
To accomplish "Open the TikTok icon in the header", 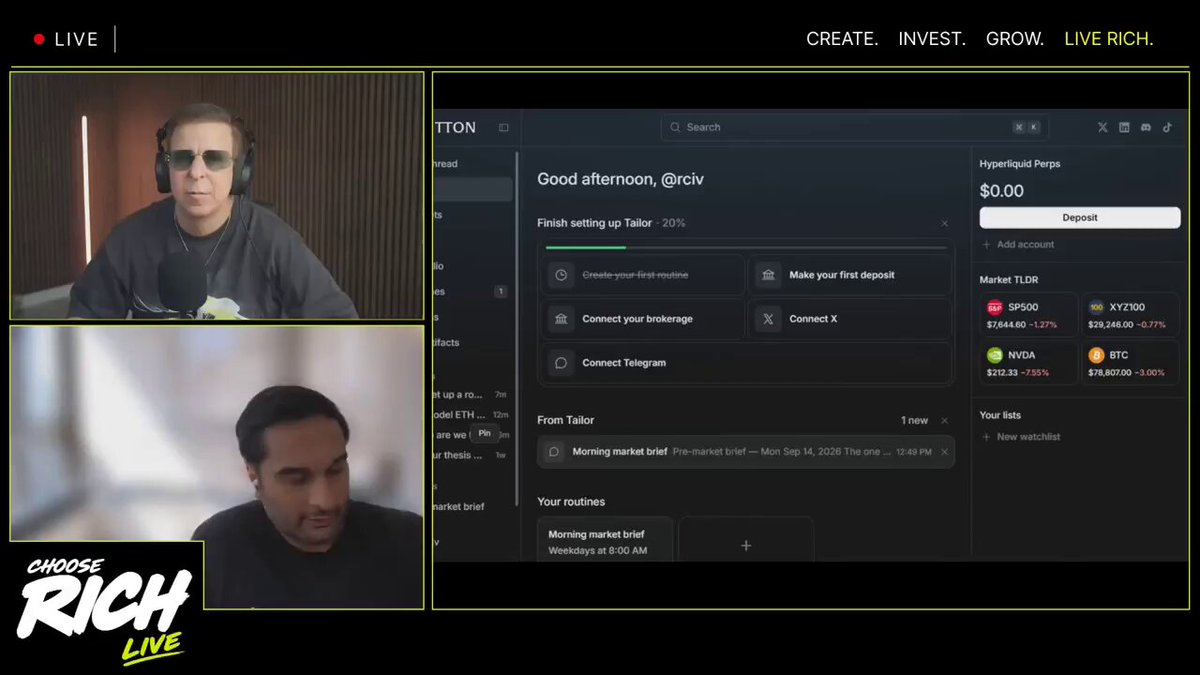I will 1167,128.
